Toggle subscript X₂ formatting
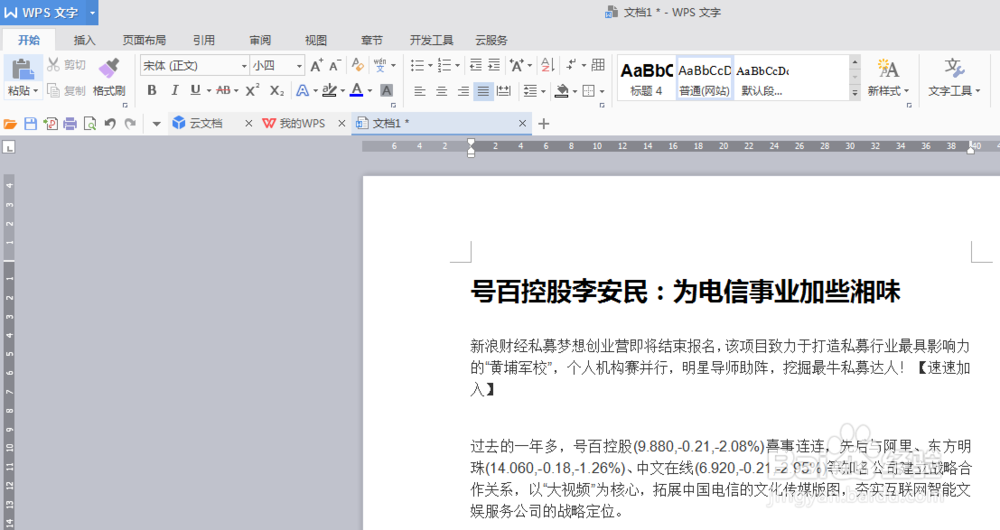 (277, 91)
